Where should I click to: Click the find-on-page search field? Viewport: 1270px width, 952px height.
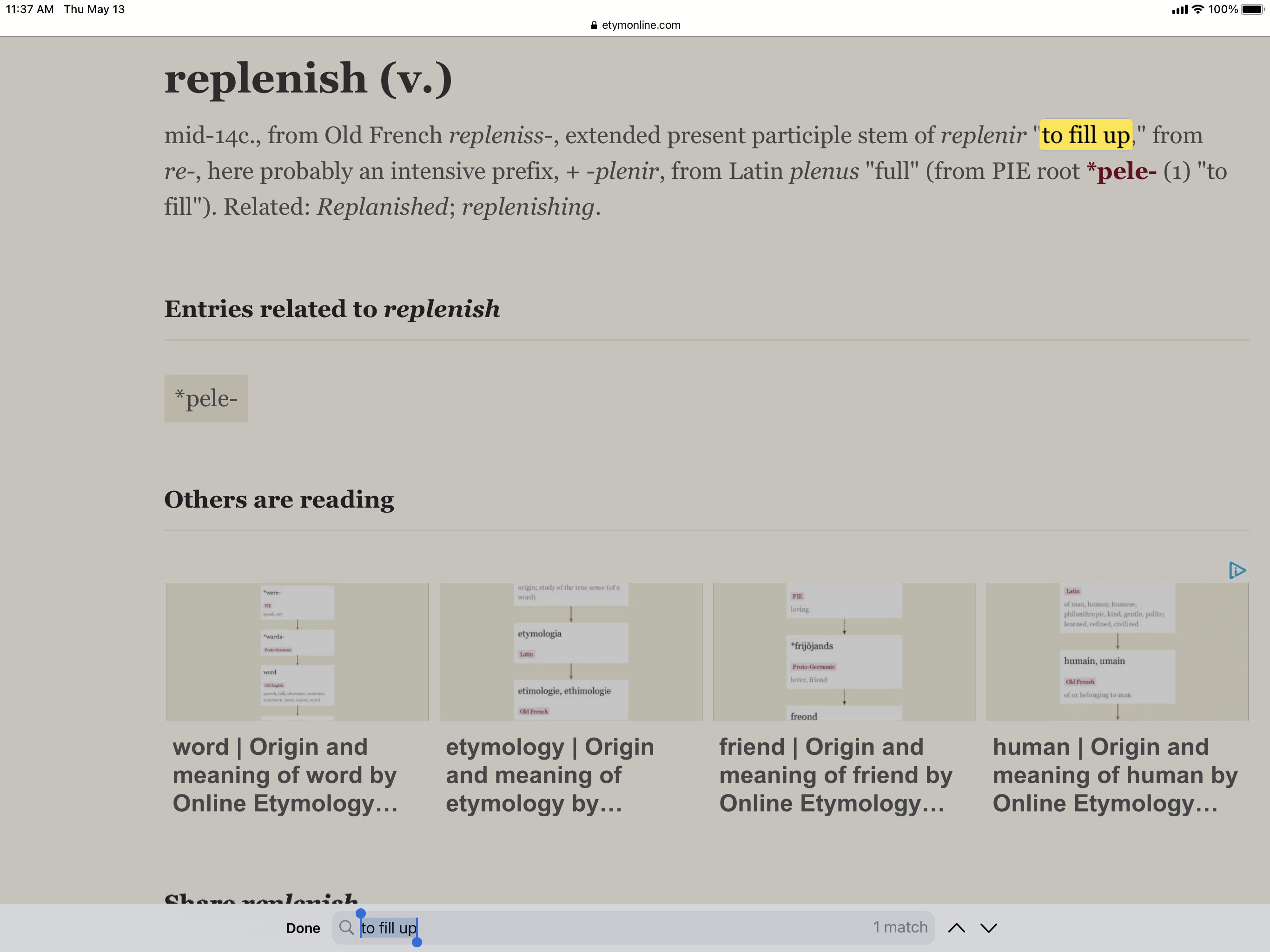click(633, 927)
